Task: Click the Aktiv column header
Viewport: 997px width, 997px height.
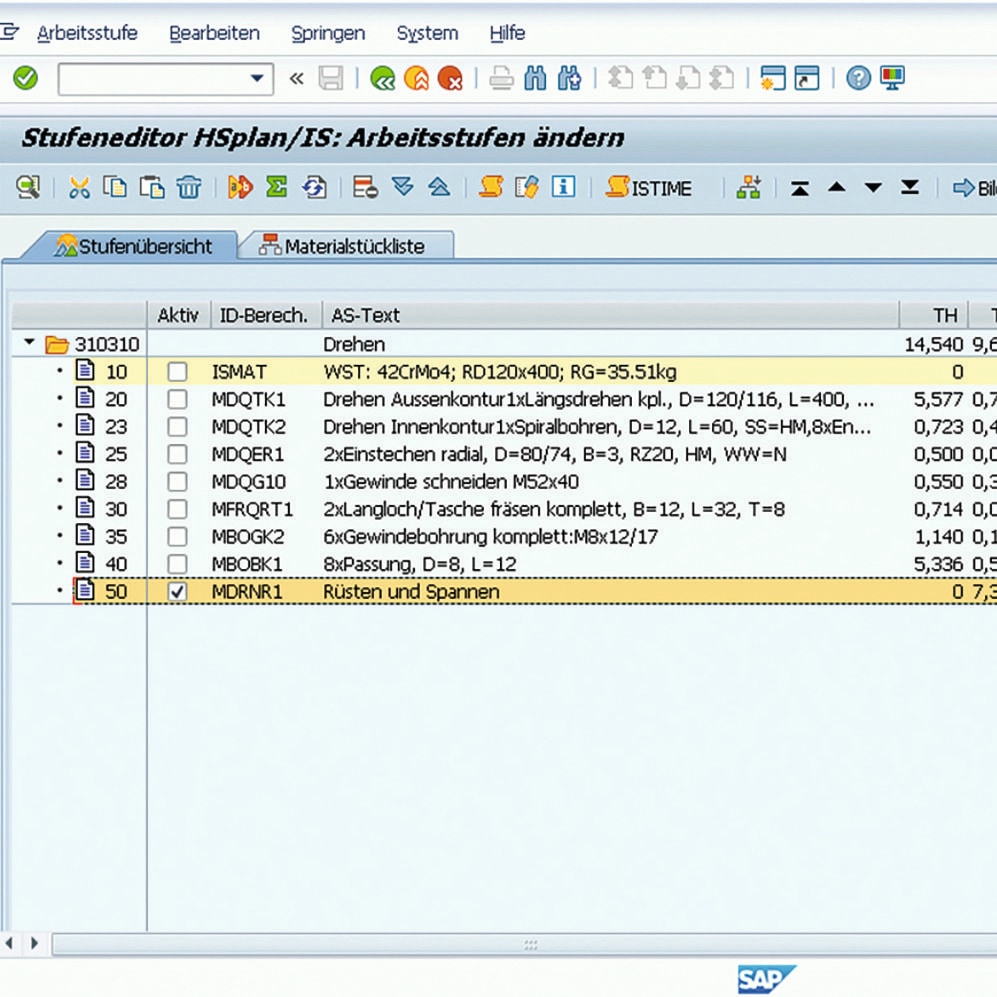Action: (x=179, y=315)
